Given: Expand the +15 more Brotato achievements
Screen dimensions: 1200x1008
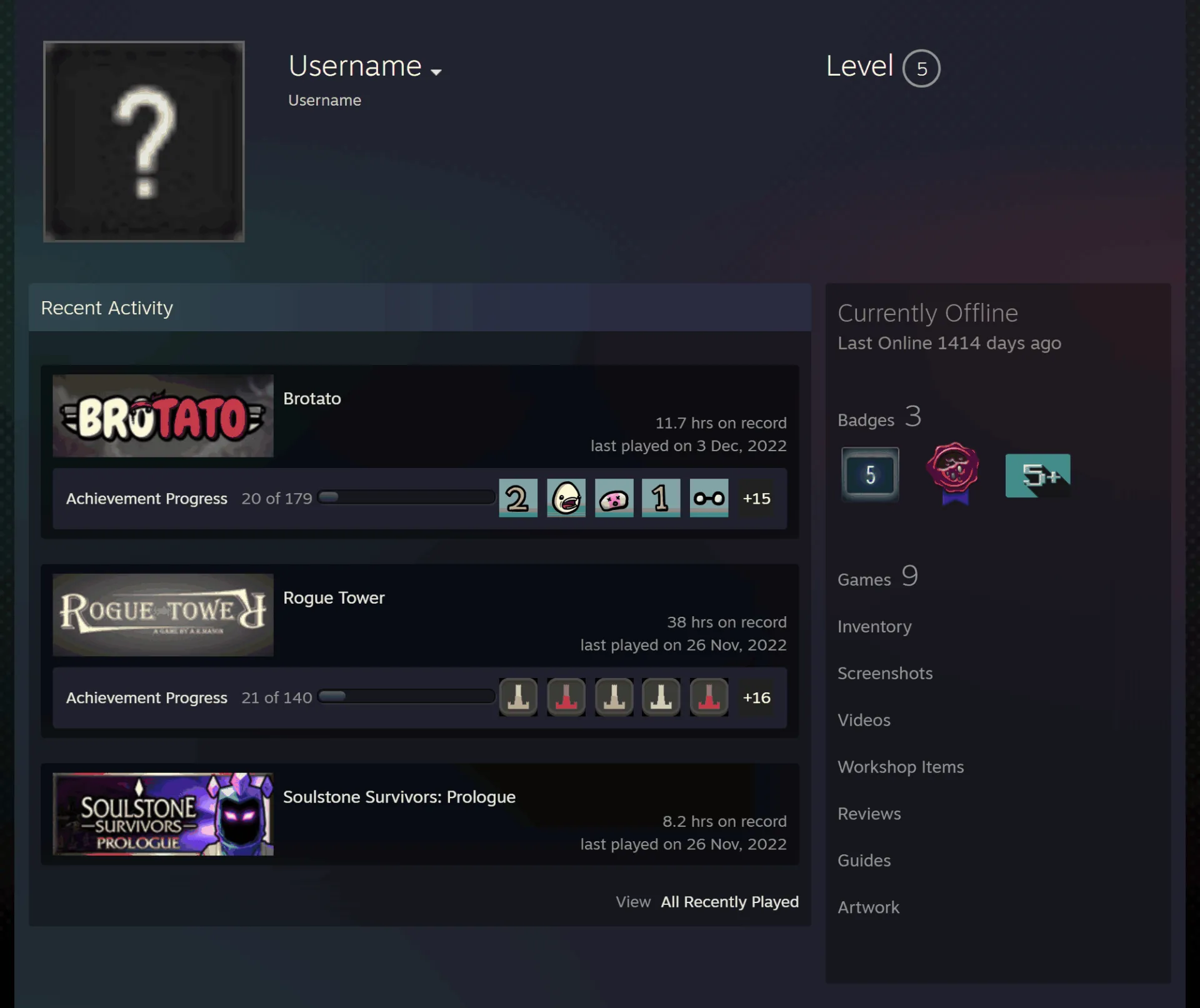Looking at the screenshot, I should (756, 498).
